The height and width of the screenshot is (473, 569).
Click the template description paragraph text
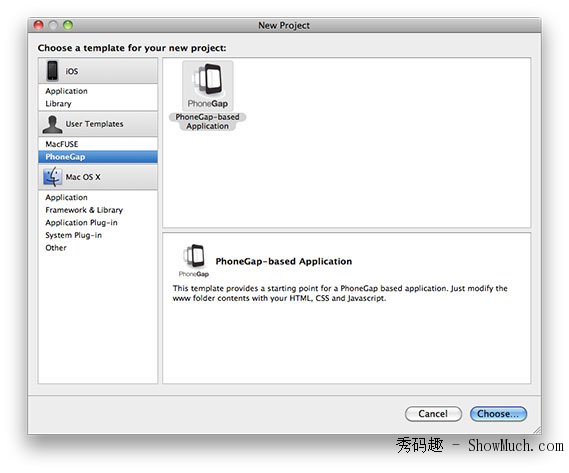pyautogui.click(x=340, y=293)
